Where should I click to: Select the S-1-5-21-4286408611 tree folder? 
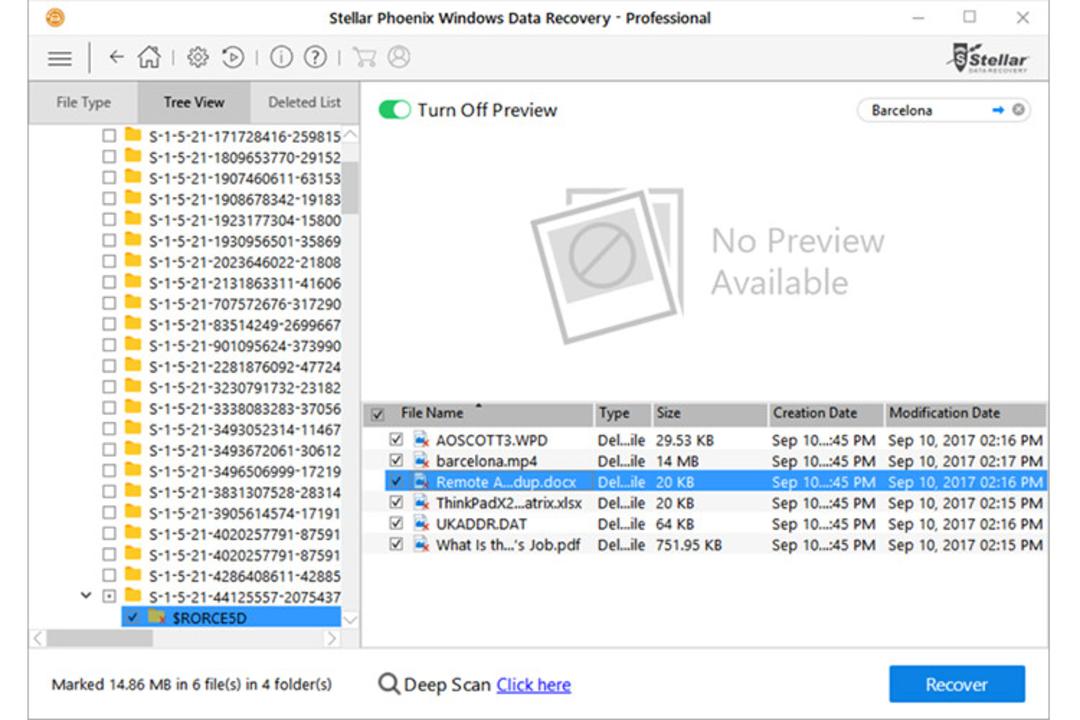pos(245,576)
